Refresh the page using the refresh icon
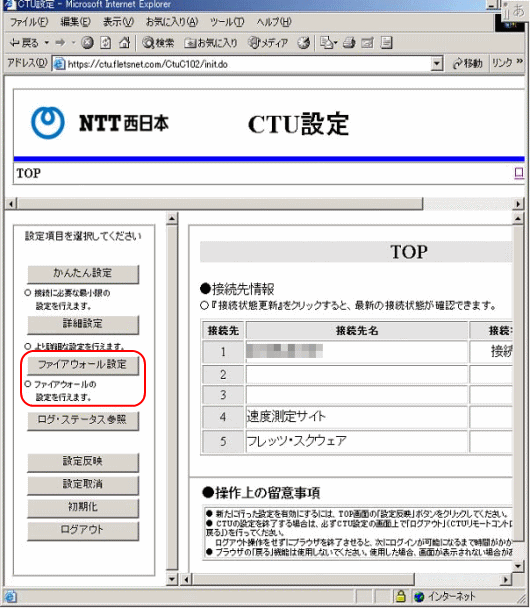Image resolution: width=530 pixels, height=608 pixels. pos(105,43)
